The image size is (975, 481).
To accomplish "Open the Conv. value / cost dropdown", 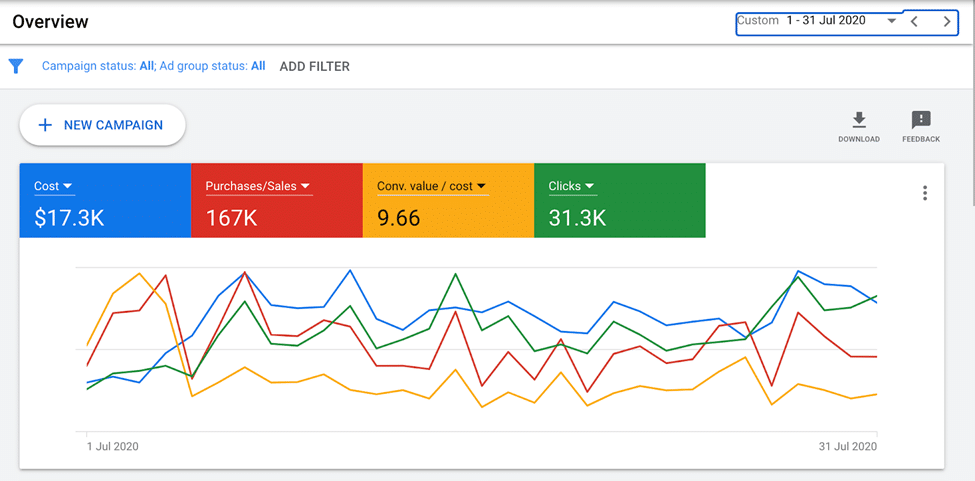I will 432,186.
